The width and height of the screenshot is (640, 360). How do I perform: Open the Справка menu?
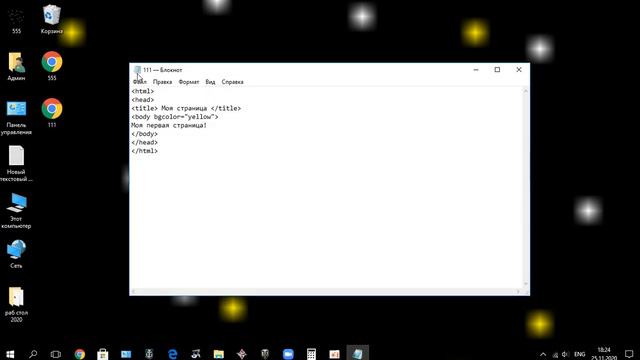[x=232, y=82]
